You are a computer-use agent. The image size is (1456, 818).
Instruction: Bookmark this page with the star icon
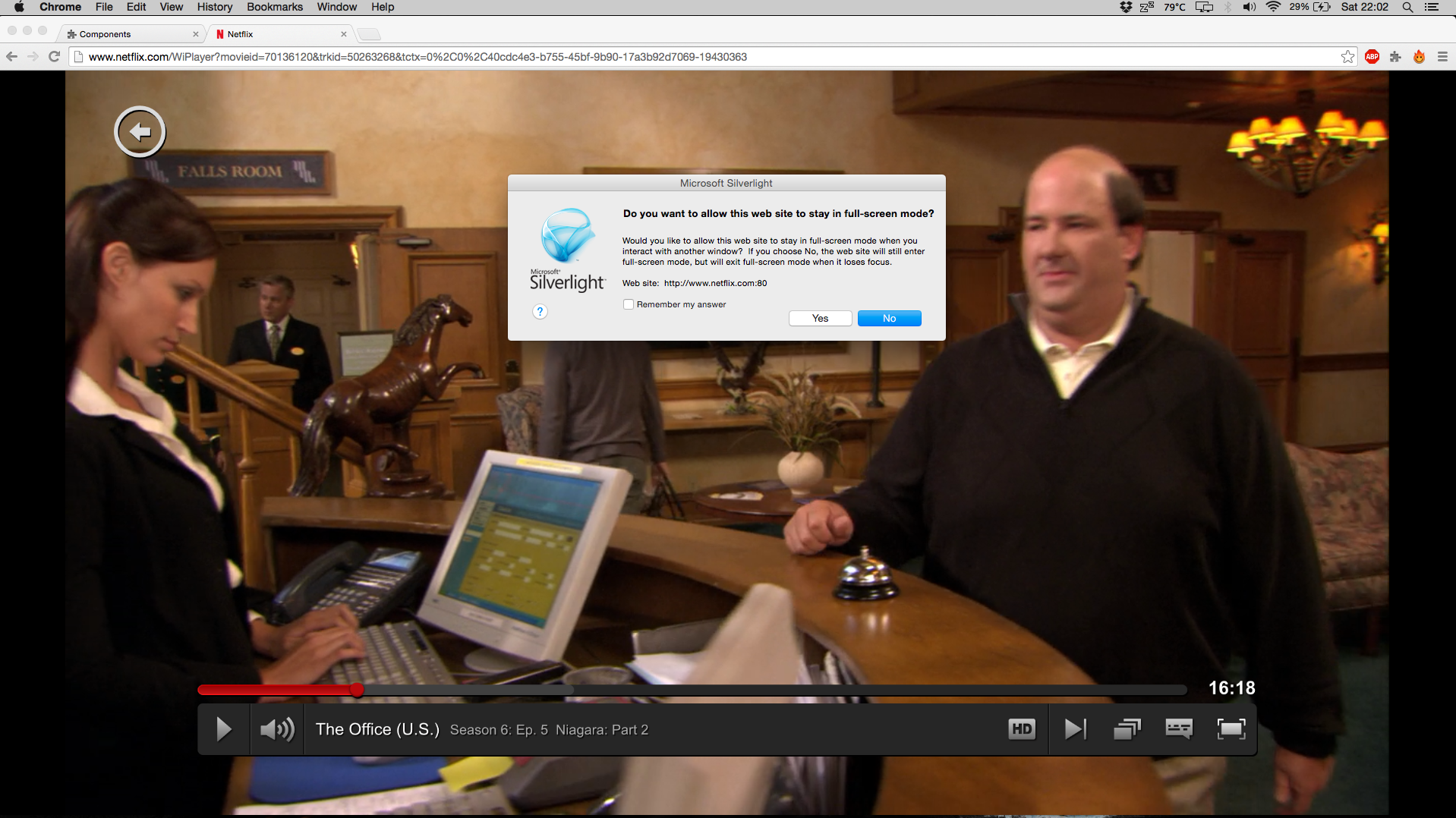click(1347, 57)
